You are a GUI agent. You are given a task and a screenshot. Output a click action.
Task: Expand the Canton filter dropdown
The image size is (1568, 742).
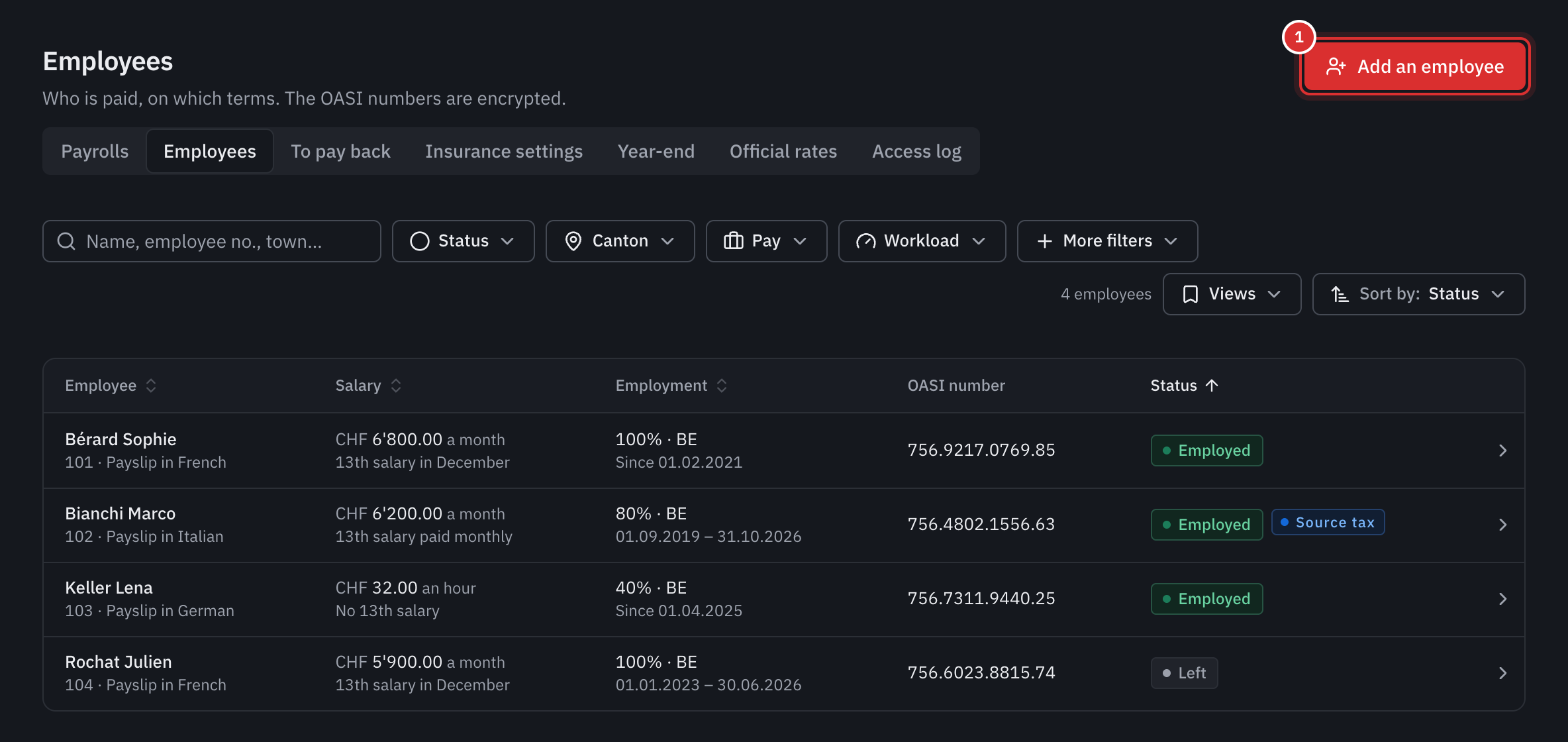tap(620, 241)
